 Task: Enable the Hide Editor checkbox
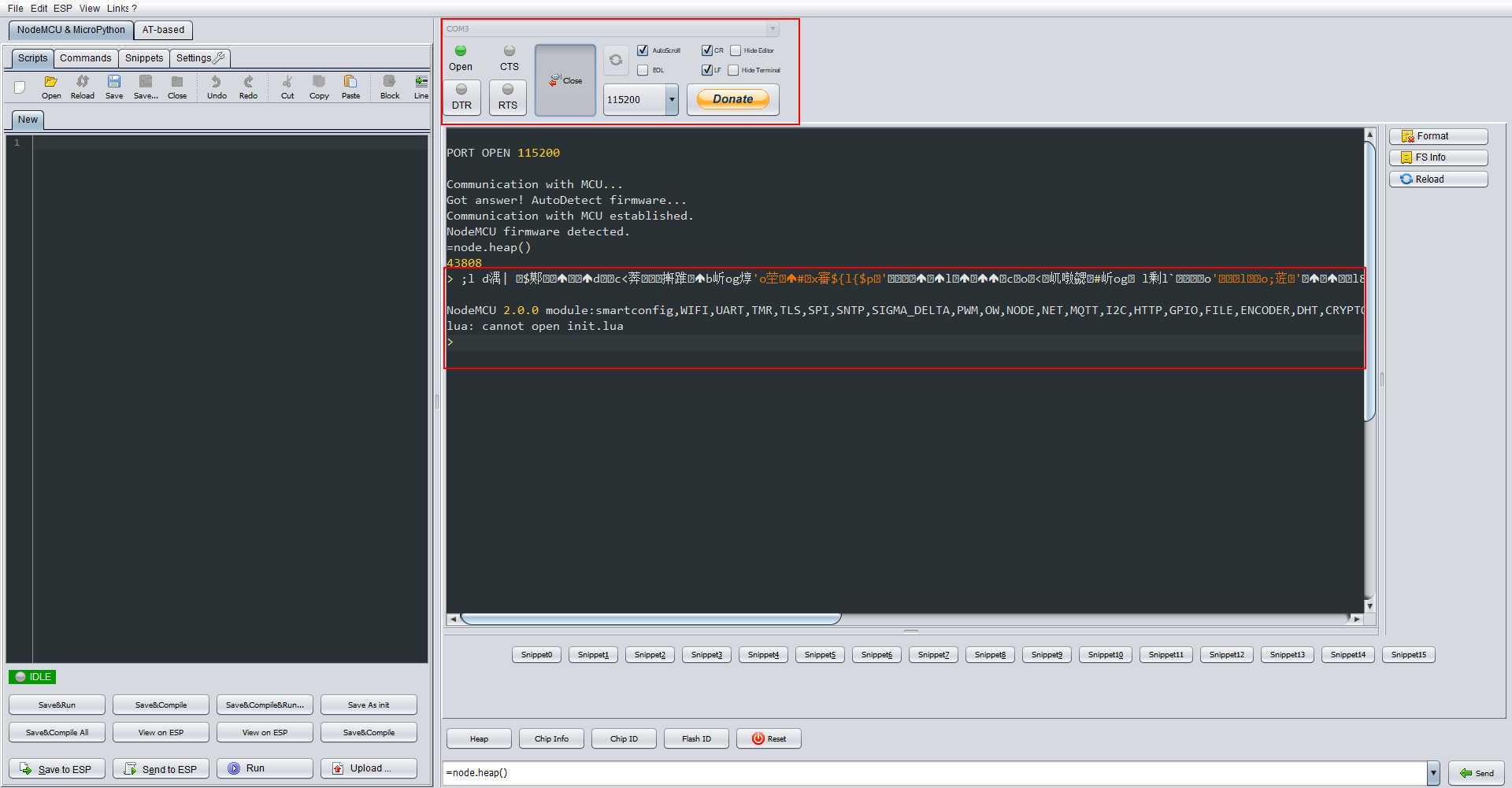(x=736, y=50)
